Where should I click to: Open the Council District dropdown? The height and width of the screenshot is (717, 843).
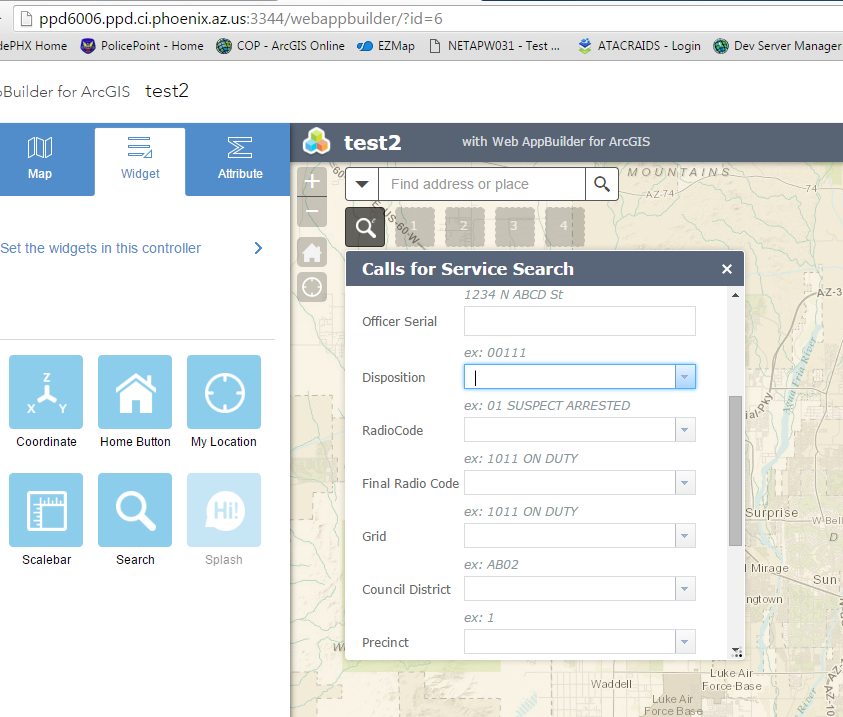click(685, 589)
